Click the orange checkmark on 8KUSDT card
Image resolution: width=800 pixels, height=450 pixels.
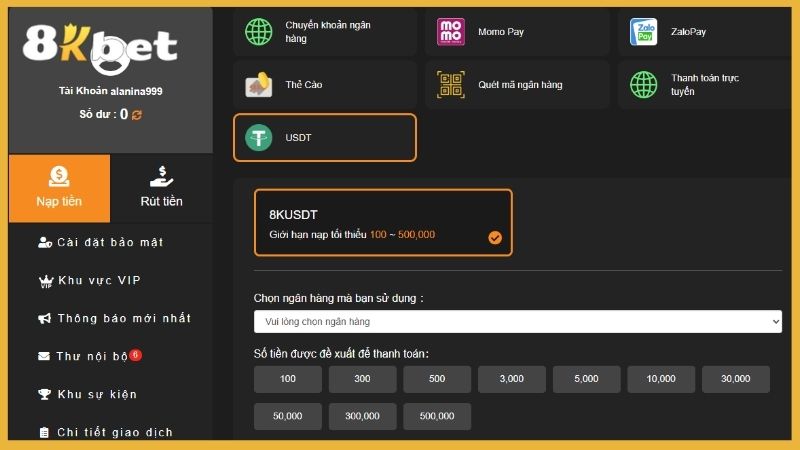495,237
